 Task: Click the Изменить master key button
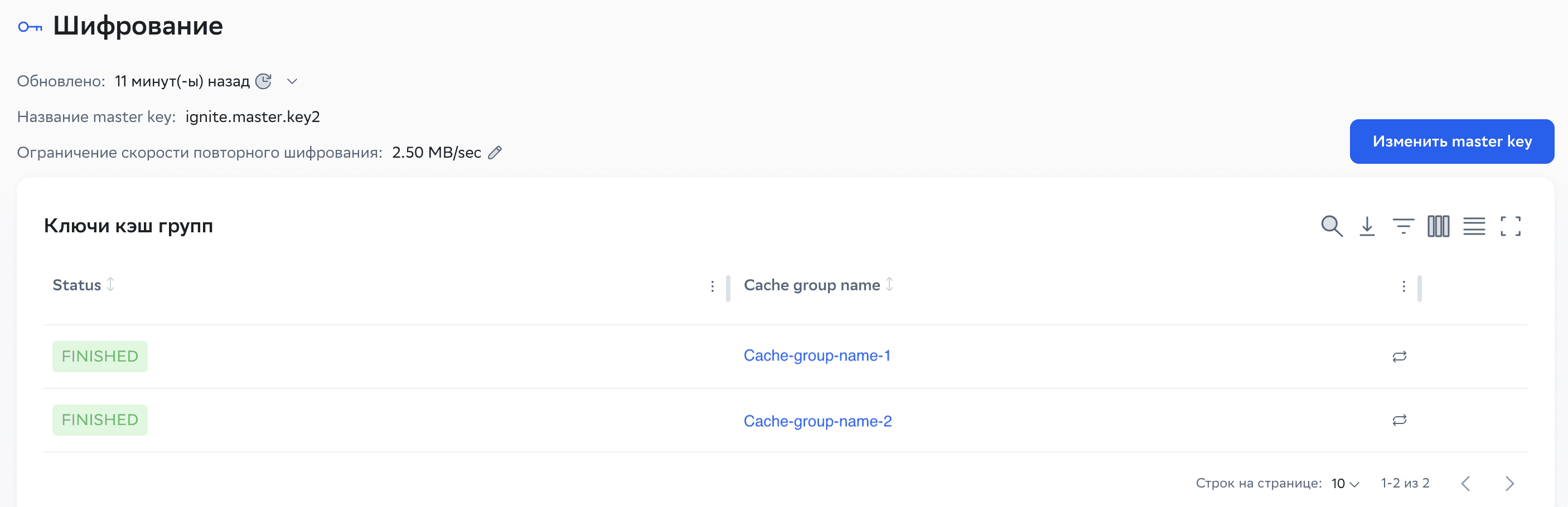1451,142
